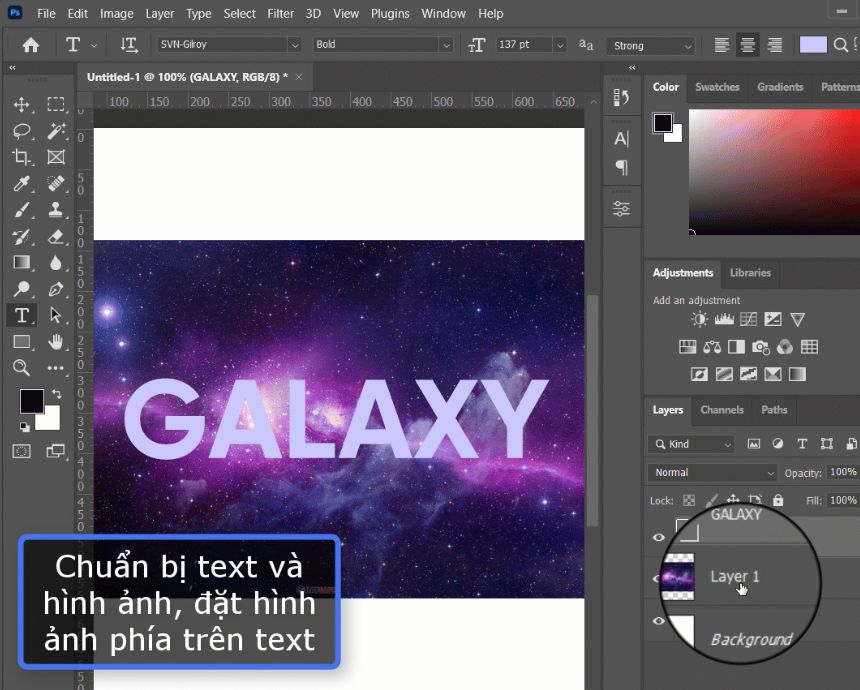The image size is (860, 690).
Task: Open the Edit Toolbar three-dots menu
Action: [55, 368]
